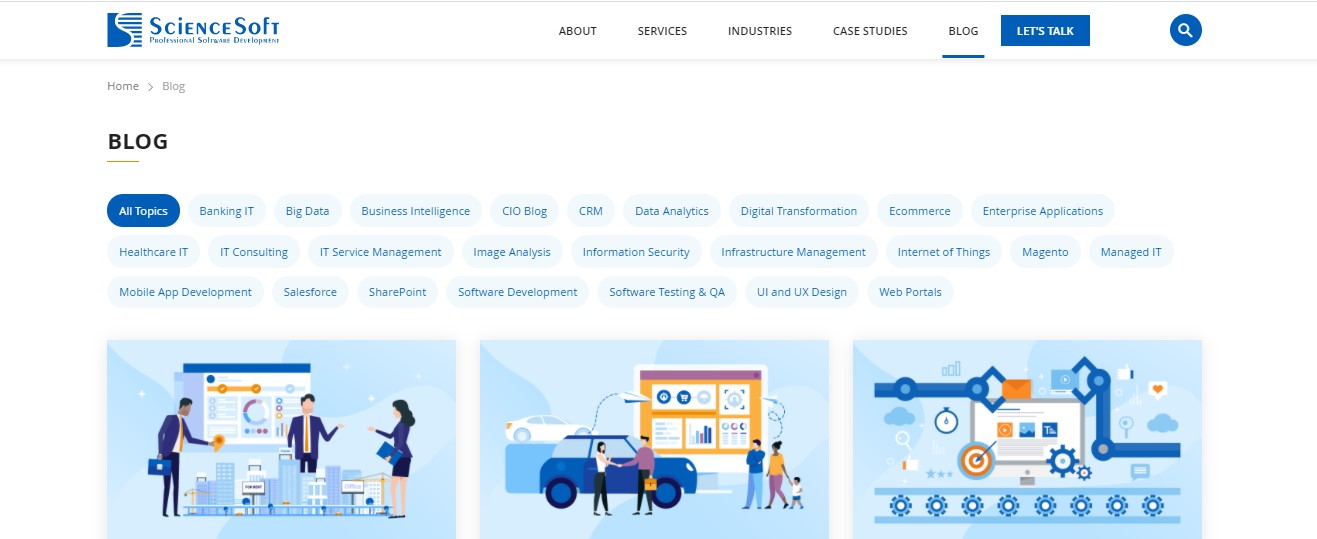Select the CIO Blog topic
This screenshot has width=1317, height=539.
point(524,211)
